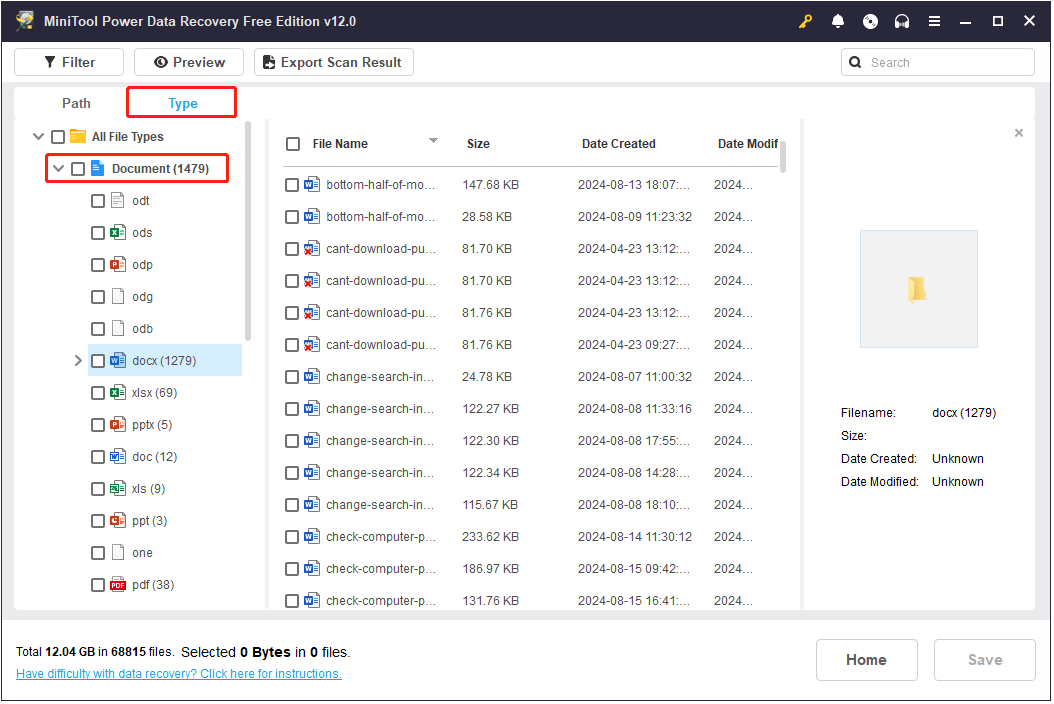
Task: Open the data recovery instructions link
Action: [x=179, y=674]
